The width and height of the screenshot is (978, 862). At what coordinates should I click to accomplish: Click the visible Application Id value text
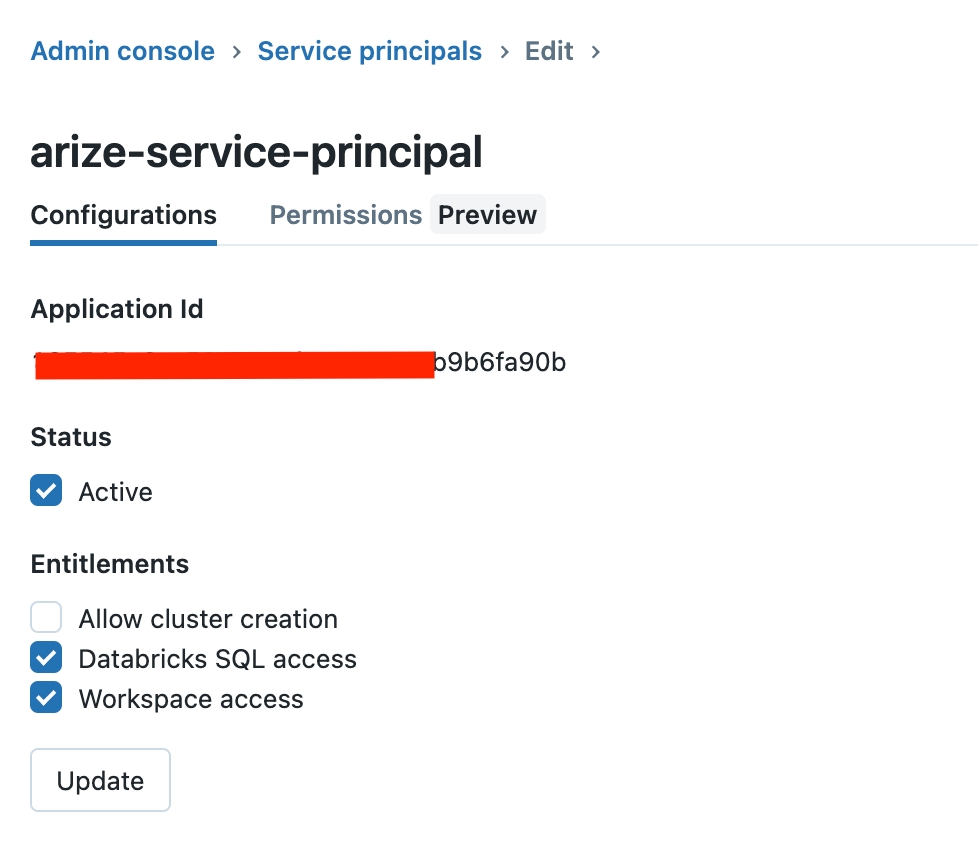click(500, 362)
